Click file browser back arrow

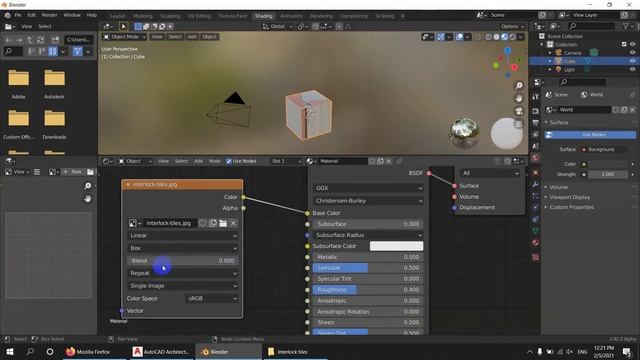pos(9,40)
